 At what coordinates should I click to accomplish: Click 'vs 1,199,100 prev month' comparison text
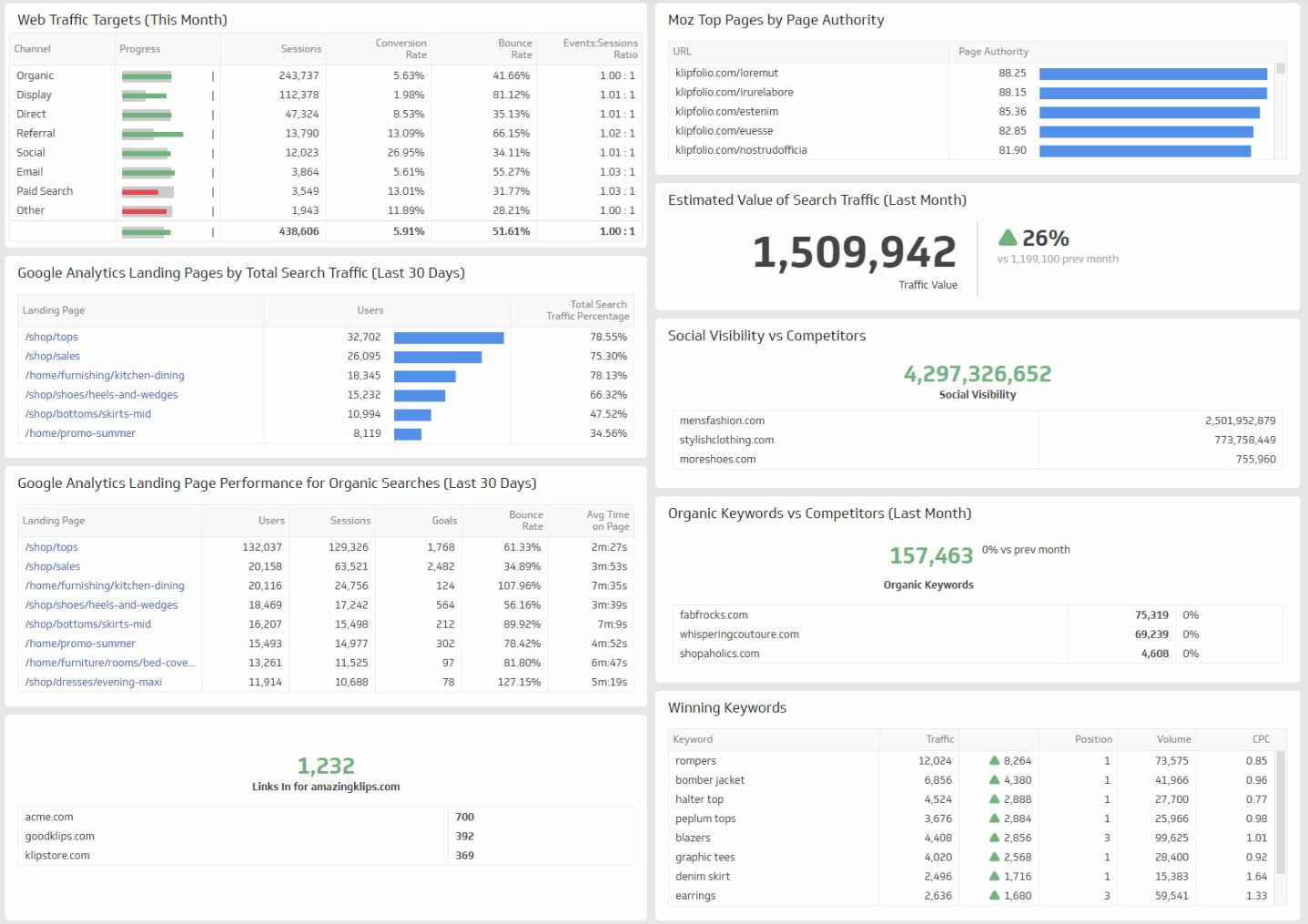tap(1058, 259)
